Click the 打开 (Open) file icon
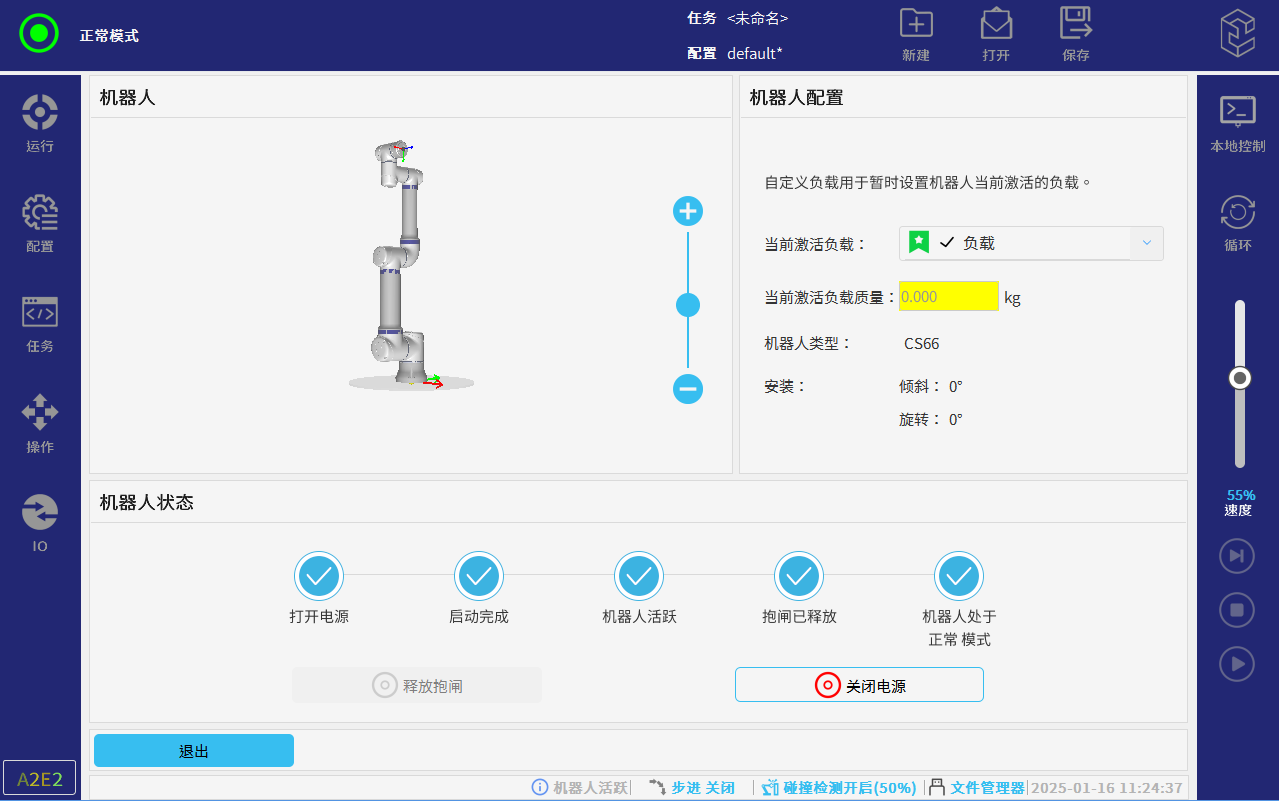The height and width of the screenshot is (801, 1279). click(x=996, y=33)
